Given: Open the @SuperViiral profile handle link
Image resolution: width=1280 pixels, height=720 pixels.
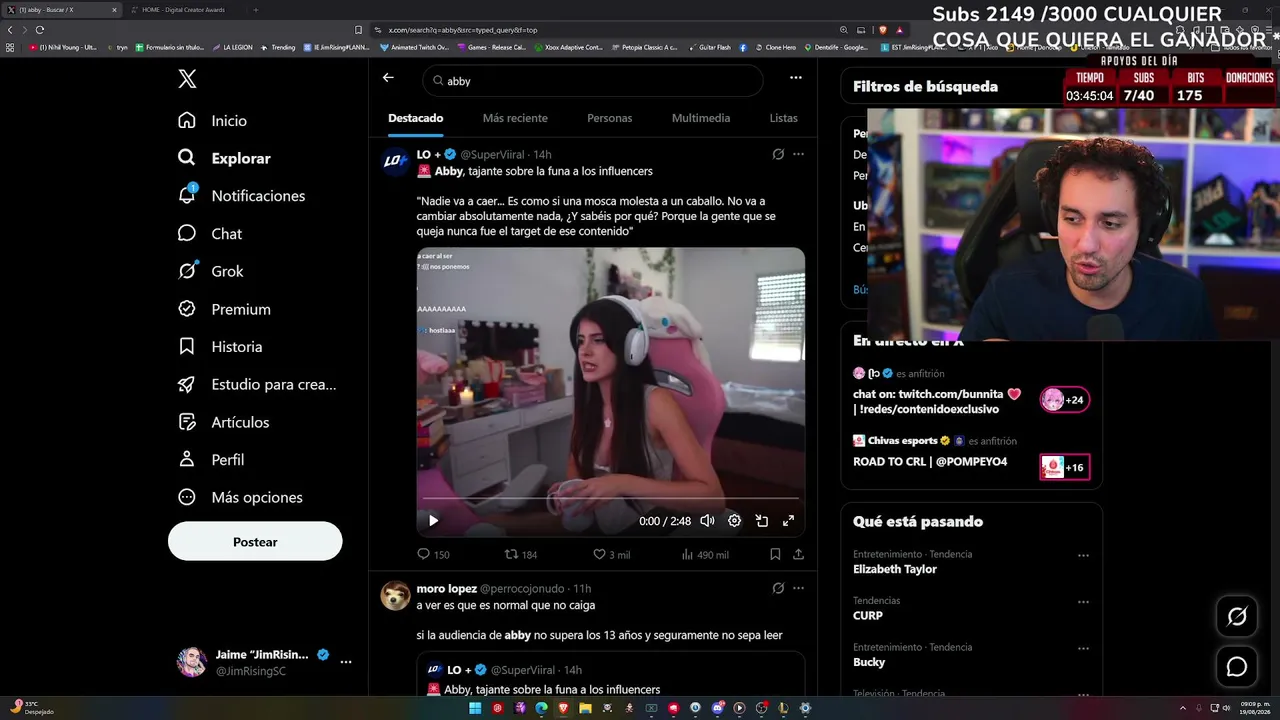Looking at the screenshot, I should click(x=493, y=154).
